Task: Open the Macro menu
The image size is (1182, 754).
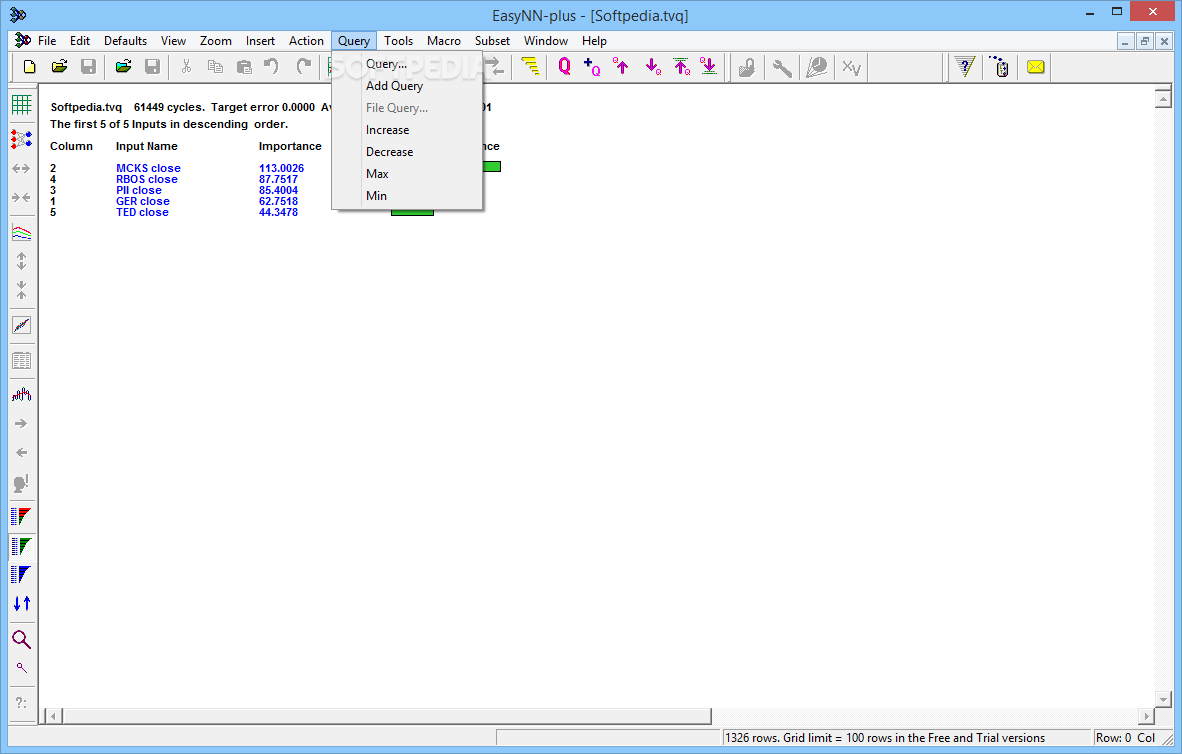Action: (444, 41)
